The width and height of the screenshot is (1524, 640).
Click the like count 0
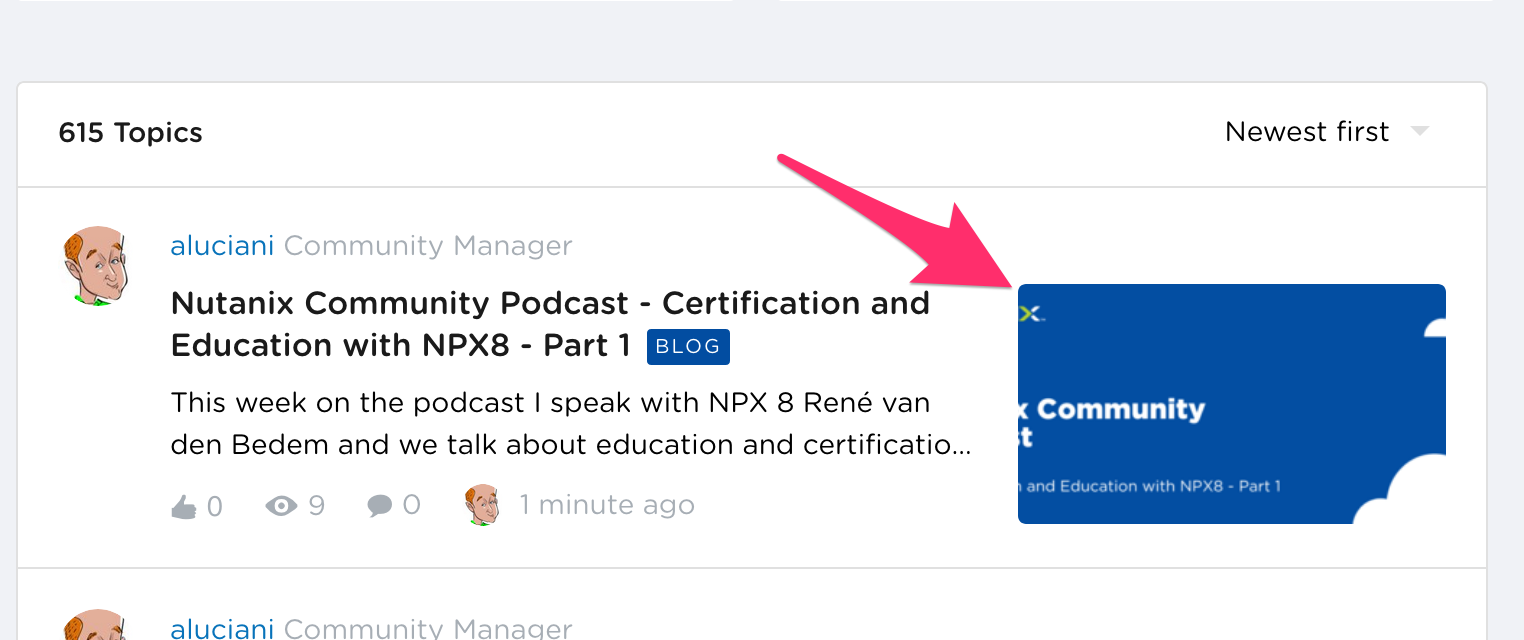click(214, 507)
